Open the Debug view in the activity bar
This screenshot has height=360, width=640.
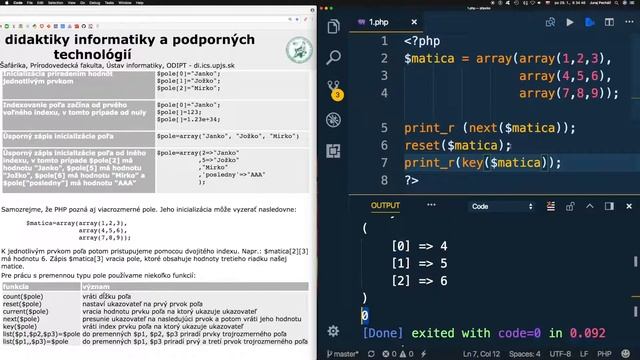tap(333, 120)
